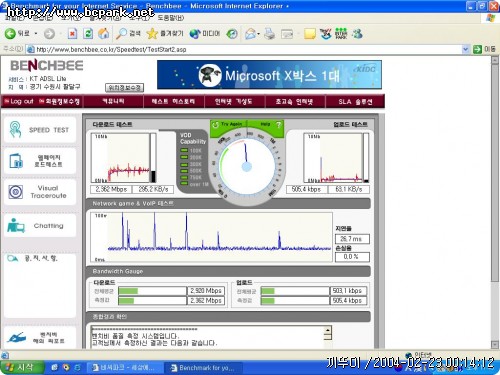Open the 시작 Start button

[x=22, y=367]
